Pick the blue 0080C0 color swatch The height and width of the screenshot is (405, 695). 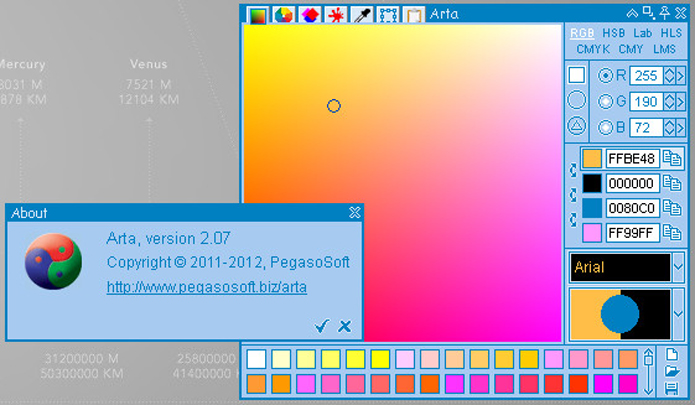coord(592,208)
